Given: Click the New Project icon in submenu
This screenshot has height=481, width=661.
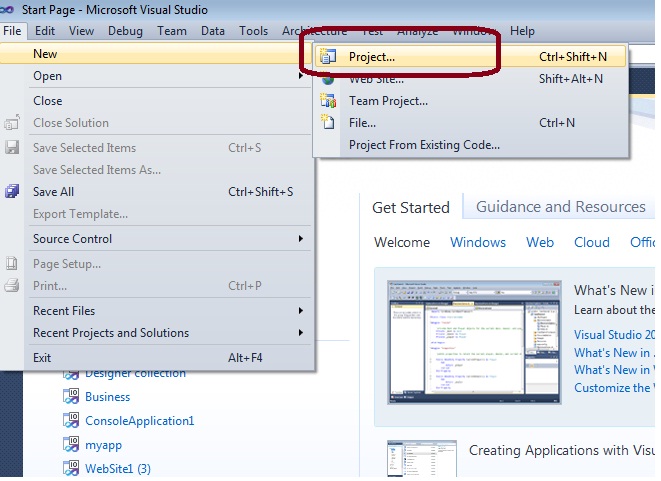Looking at the screenshot, I should tap(328, 57).
